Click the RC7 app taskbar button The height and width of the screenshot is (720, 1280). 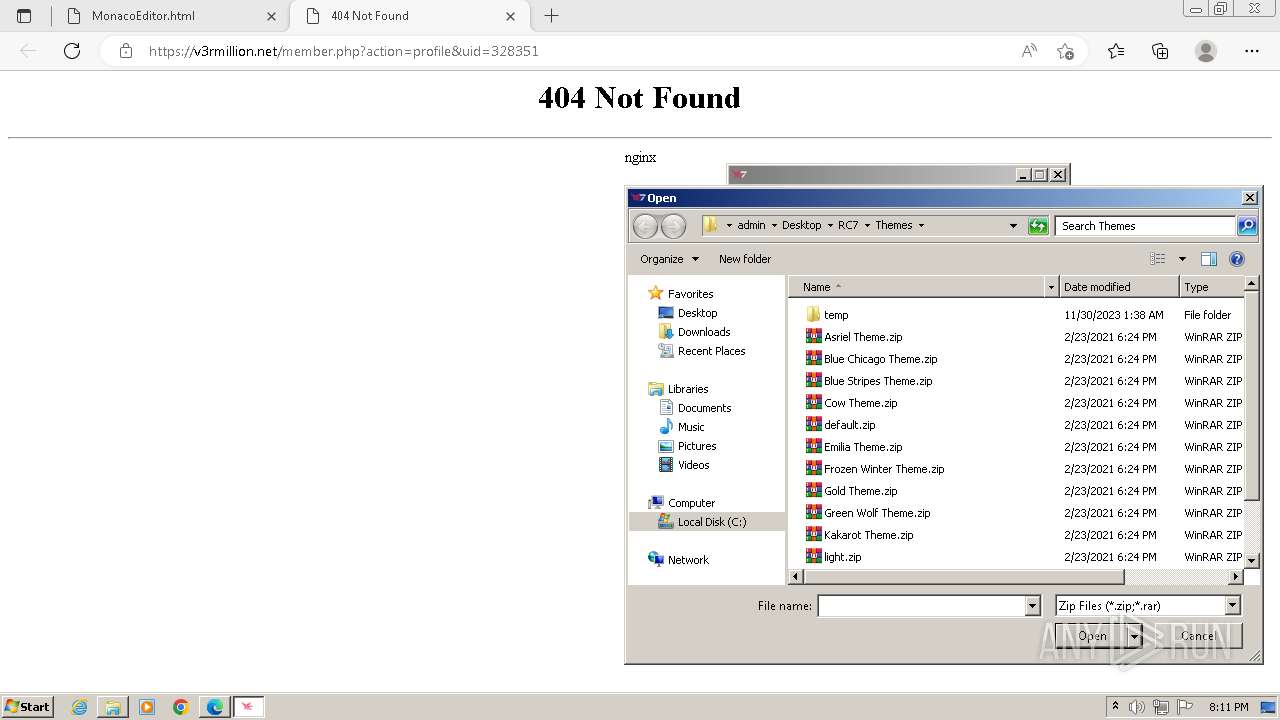(x=249, y=707)
